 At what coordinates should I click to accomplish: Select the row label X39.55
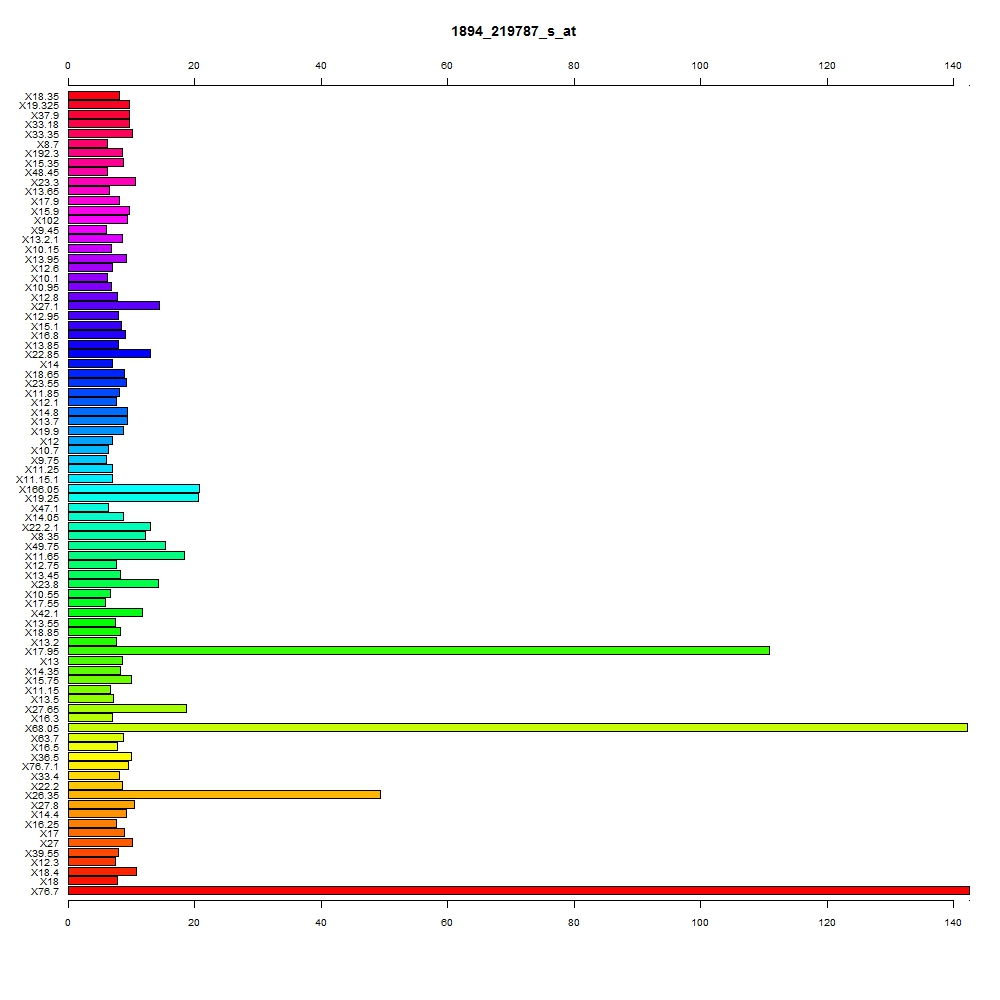coord(41,853)
